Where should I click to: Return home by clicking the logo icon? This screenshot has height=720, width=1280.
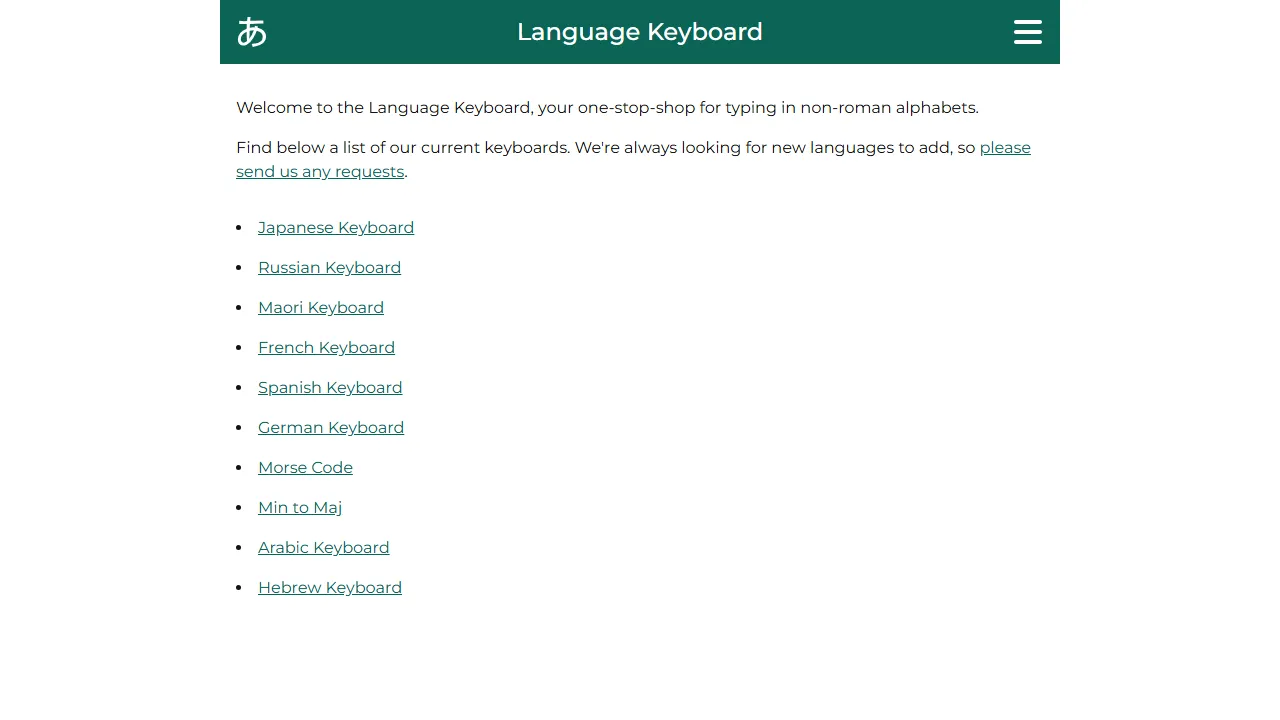[251, 31]
